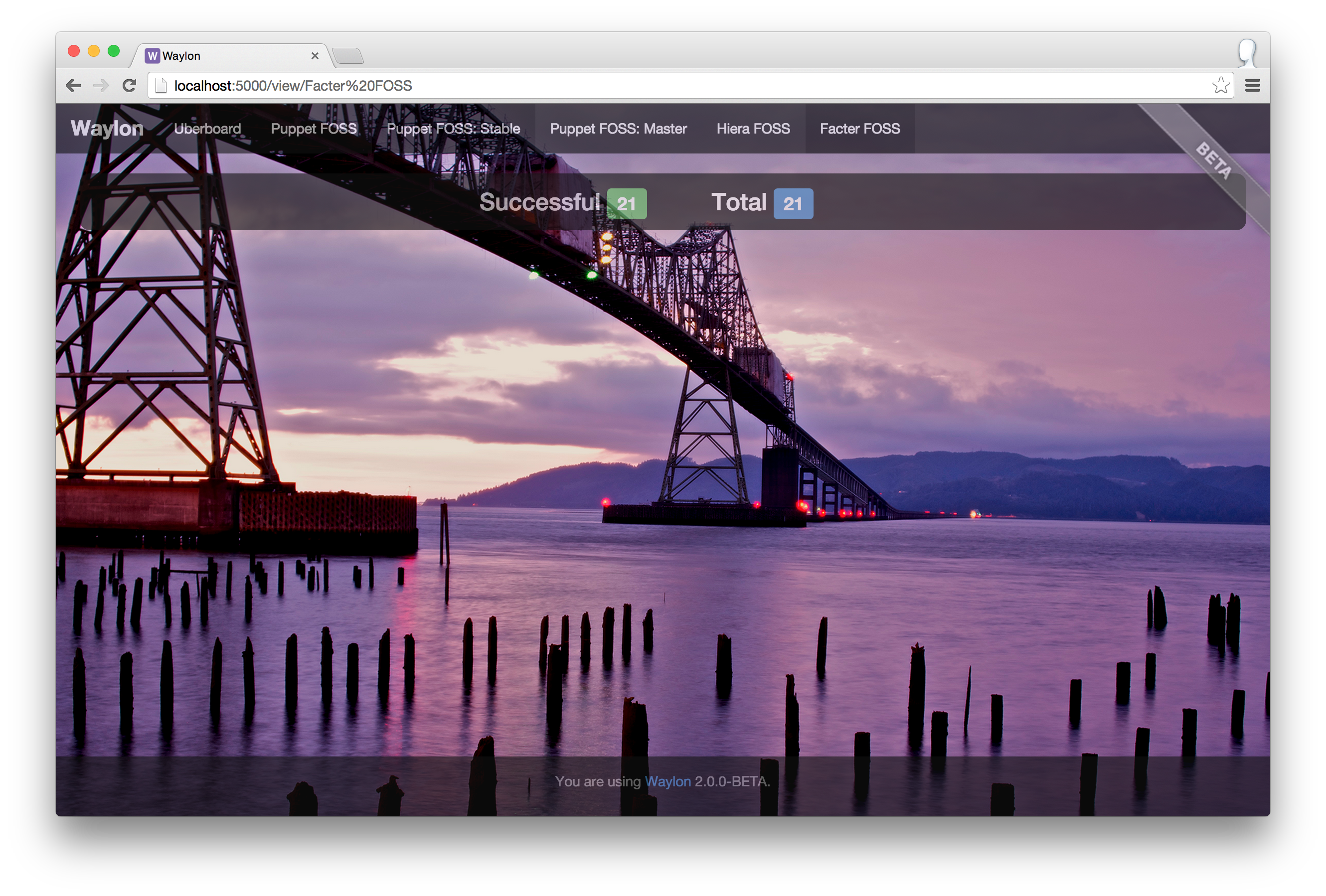The height and width of the screenshot is (896, 1326).
Task: Open Puppet FOSS: Stable view
Action: pyautogui.click(x=453, y=129)
